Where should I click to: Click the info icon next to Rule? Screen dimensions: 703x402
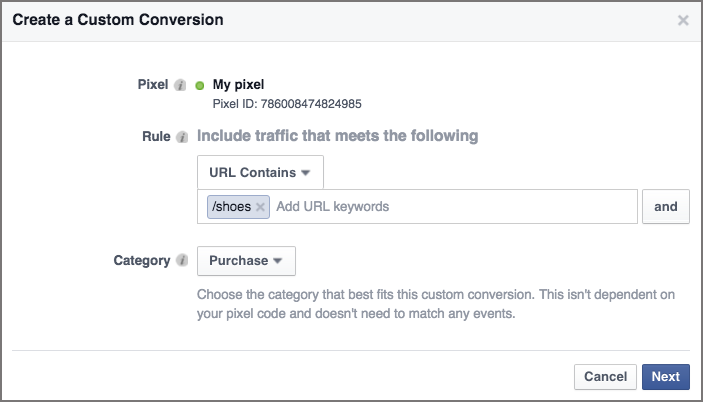click(x=181, y=136)
